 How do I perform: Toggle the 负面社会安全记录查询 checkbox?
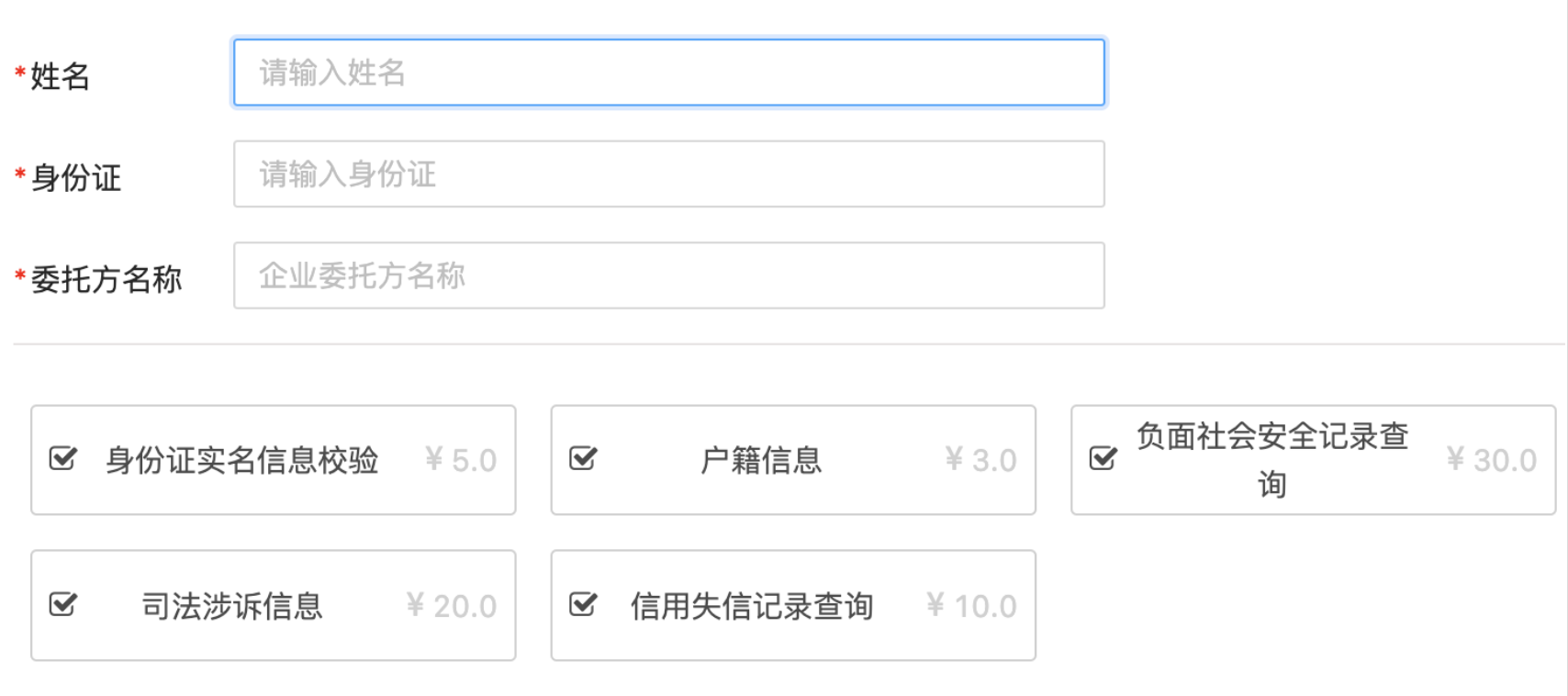[1103, 458]
